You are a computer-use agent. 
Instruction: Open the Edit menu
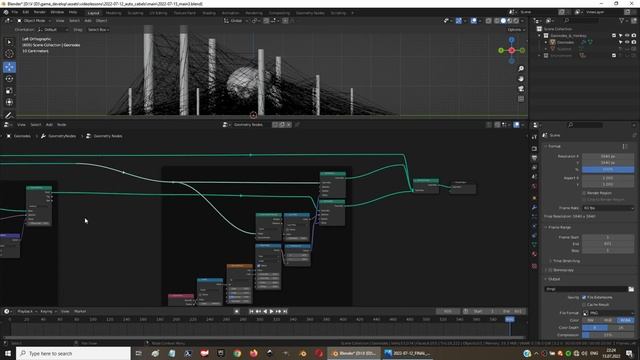click(26, 12)
